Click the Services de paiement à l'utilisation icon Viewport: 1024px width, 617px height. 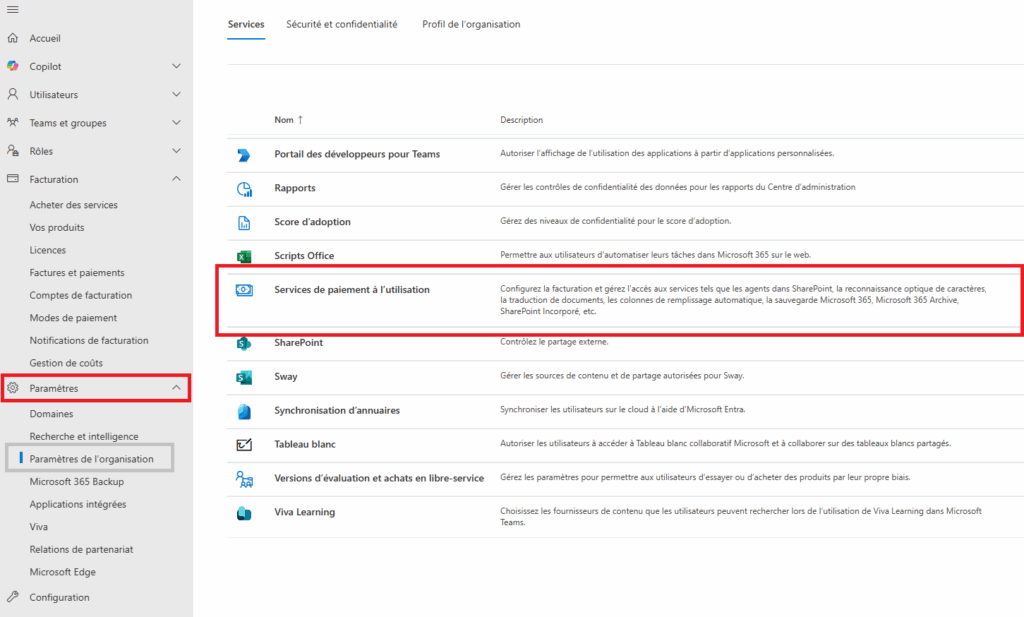pos(244,290)
